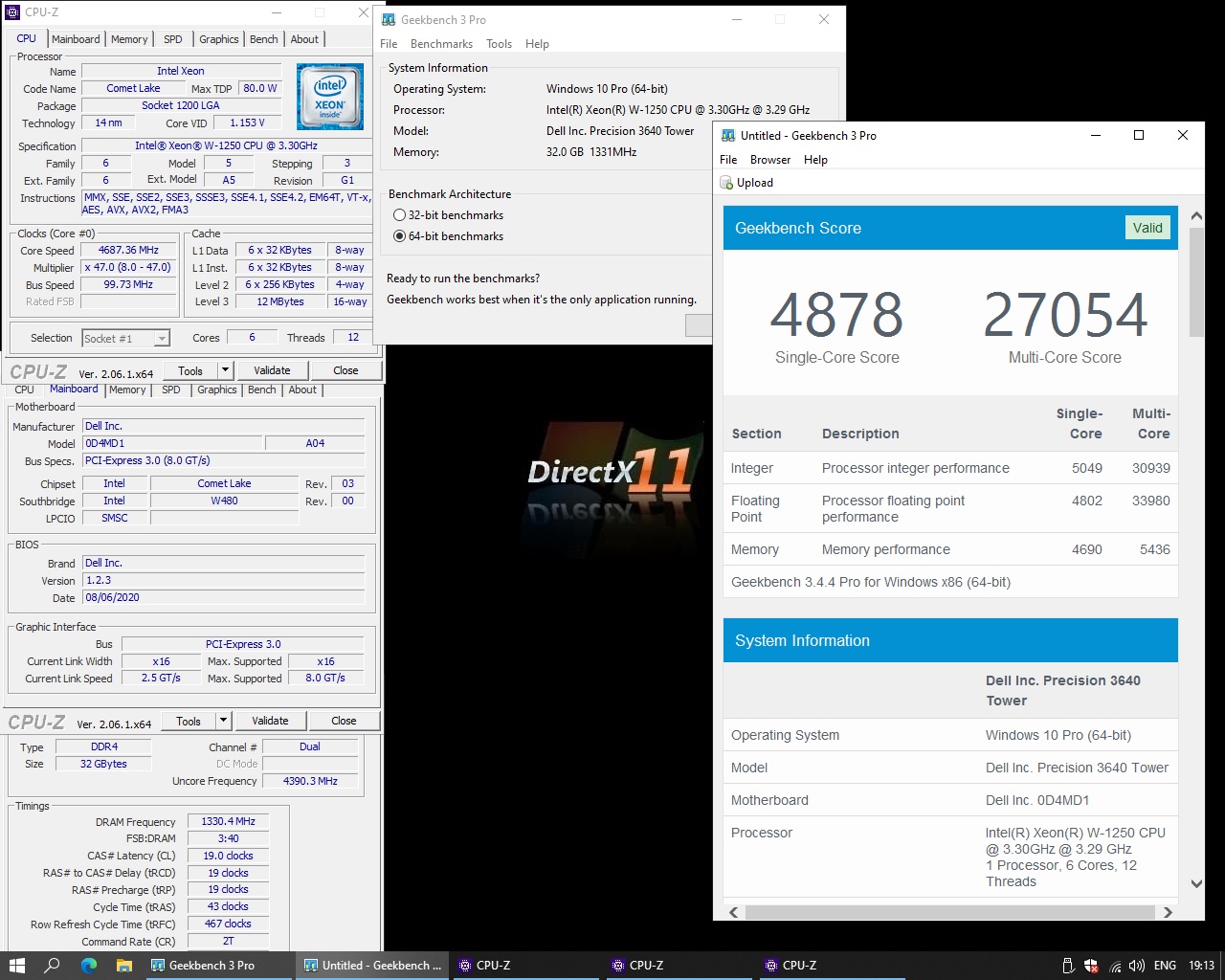Open the Windows Start menu
1225x980 pixels.
coord(16,966)
